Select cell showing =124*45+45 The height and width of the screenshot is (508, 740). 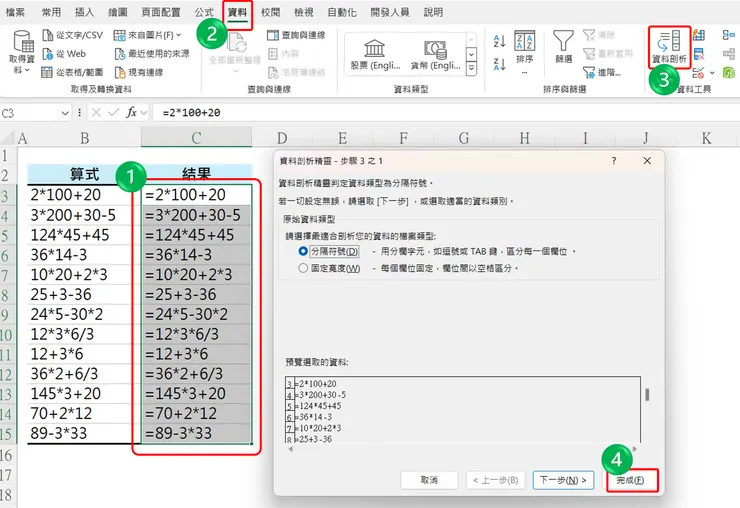click(x=196, y=235)
